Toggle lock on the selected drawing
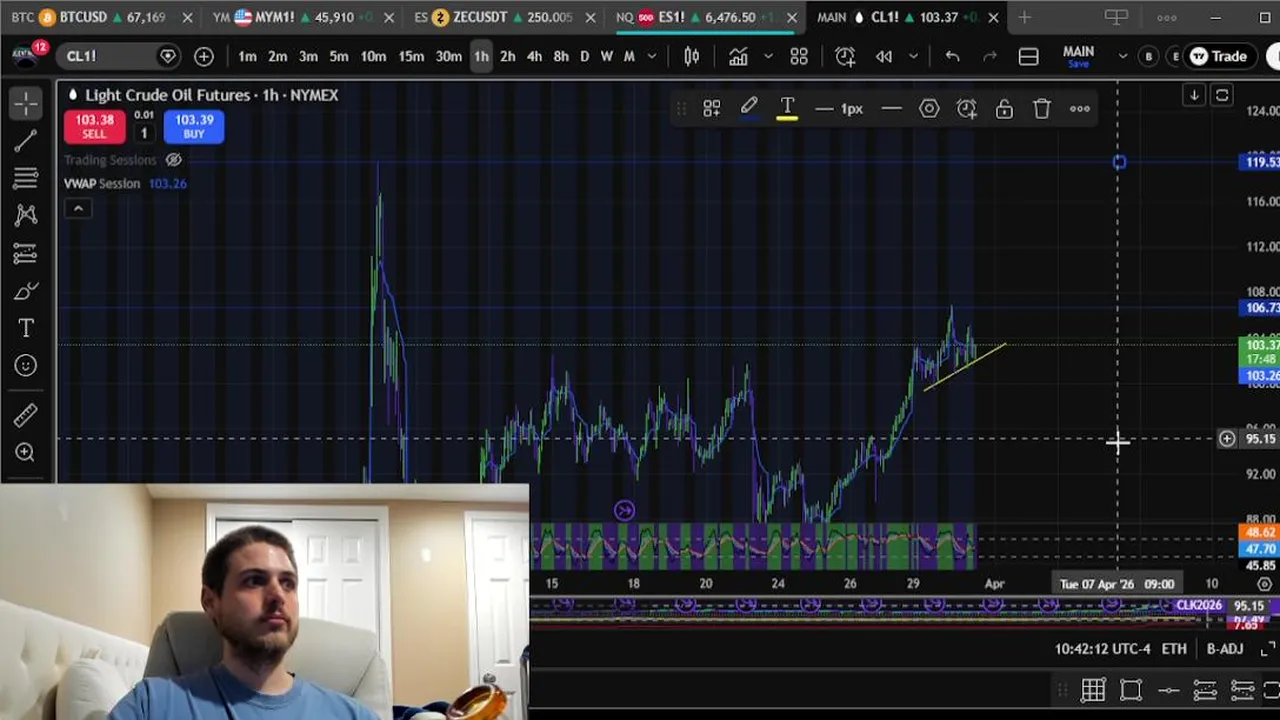The width and height of the screenshot is (1280, 720). tap(1004, 108)
